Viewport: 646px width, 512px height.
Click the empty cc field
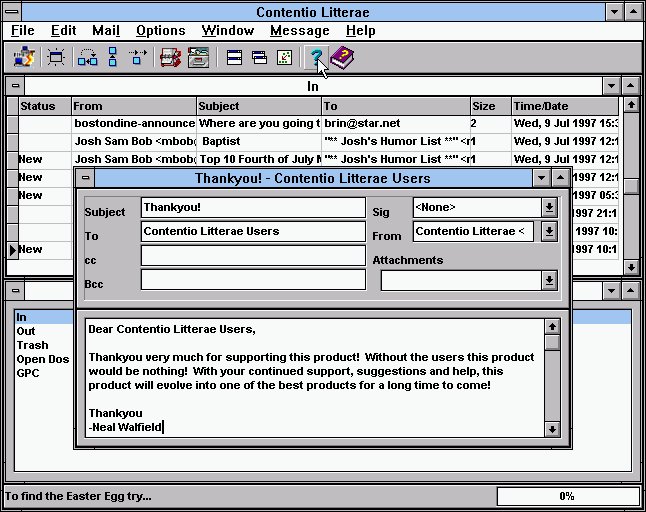coord(253,256)
